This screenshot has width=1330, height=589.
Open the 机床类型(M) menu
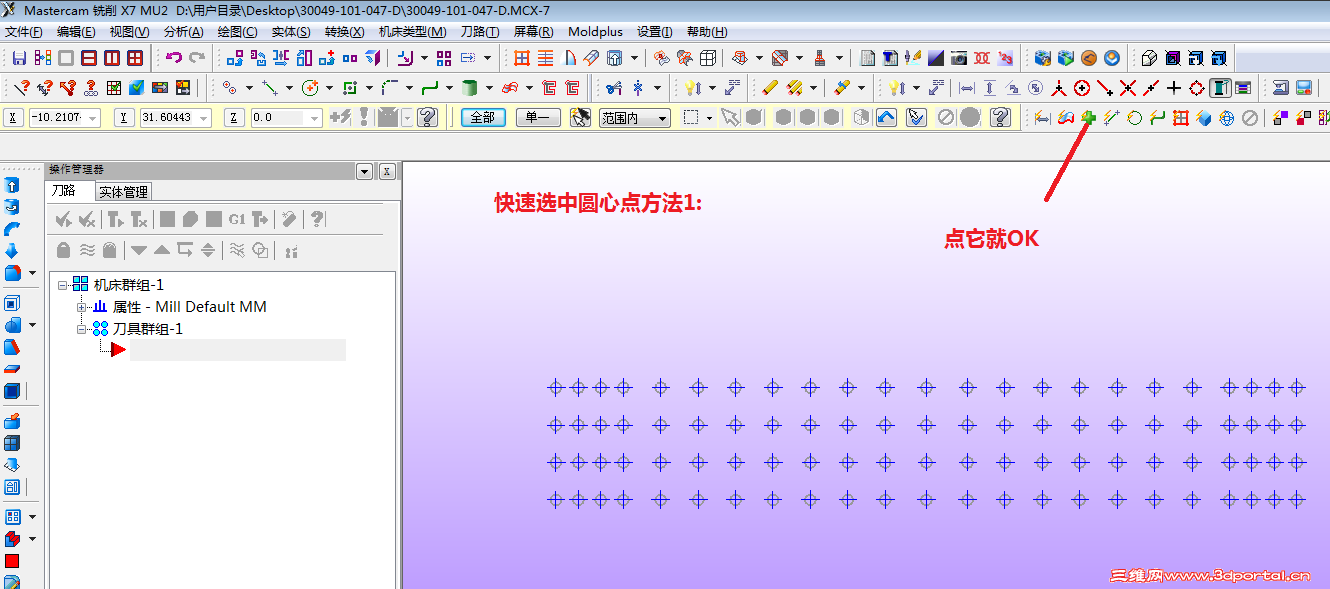(413, 32)
